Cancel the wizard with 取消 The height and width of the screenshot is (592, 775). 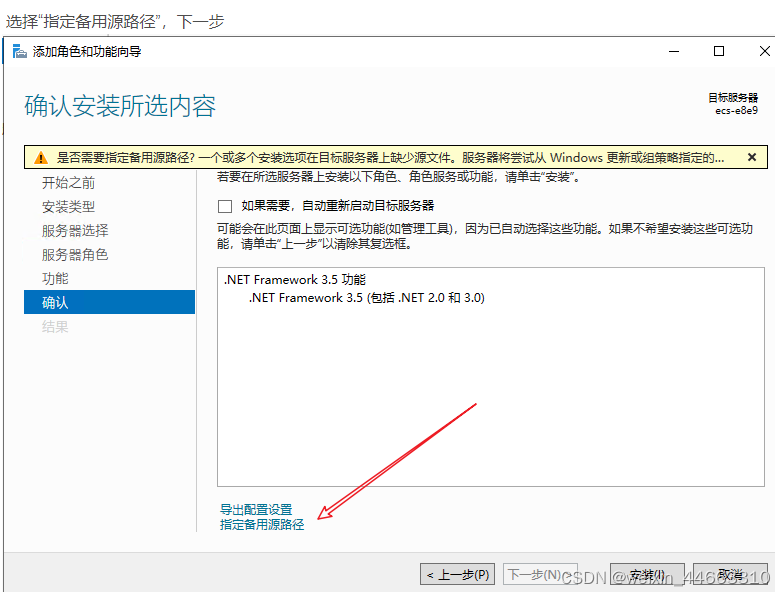click(730, 575)
